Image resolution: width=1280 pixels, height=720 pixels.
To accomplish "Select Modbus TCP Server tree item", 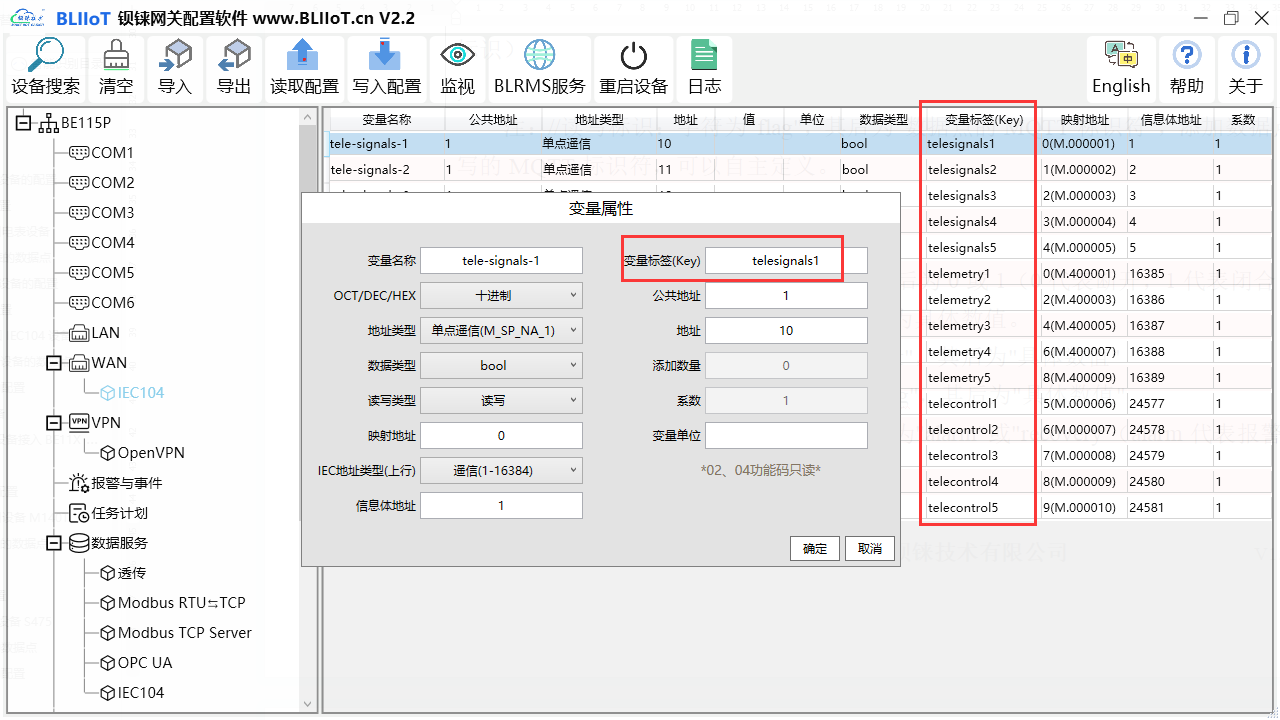I will pyautogui.click(x=176, y=633).
